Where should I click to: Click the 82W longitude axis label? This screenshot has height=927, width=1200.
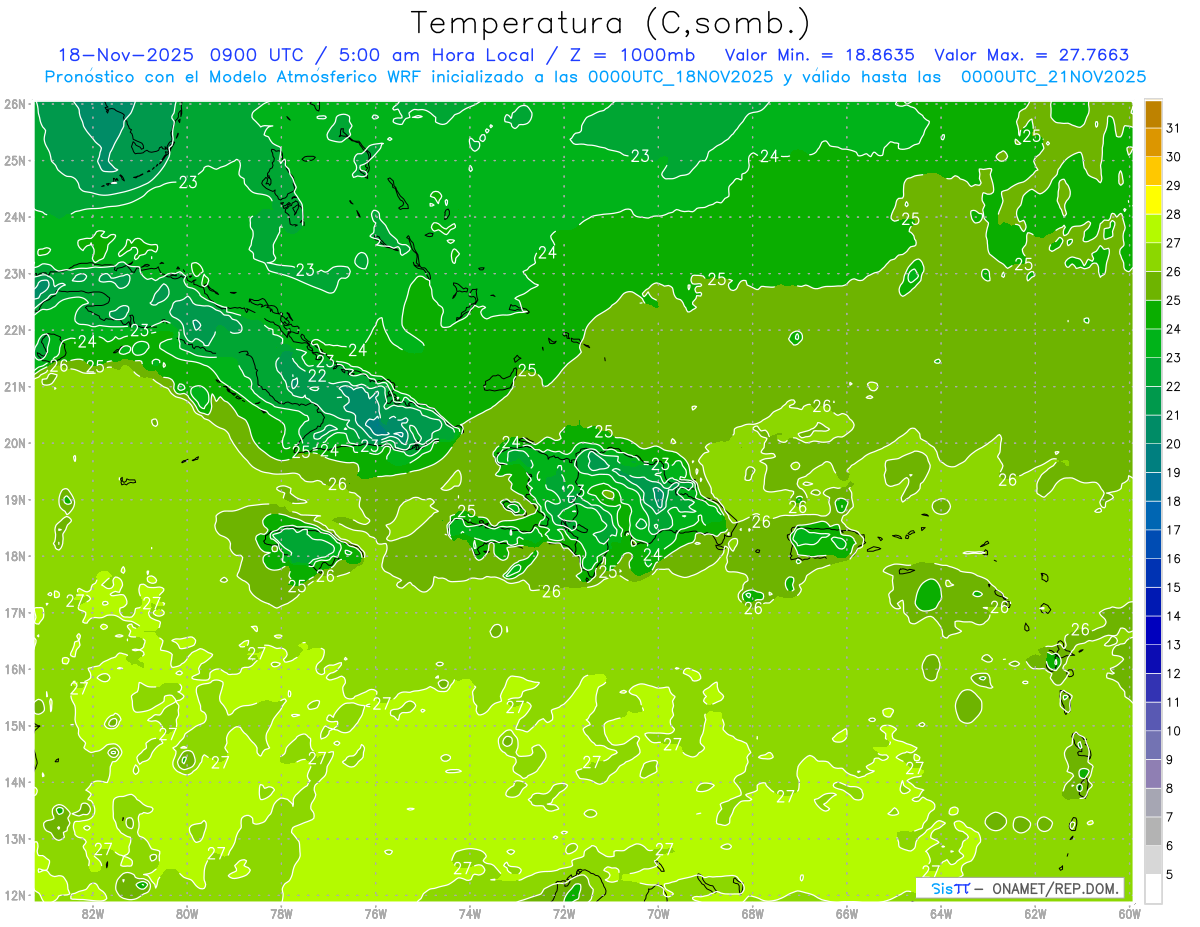pos(92,913)
